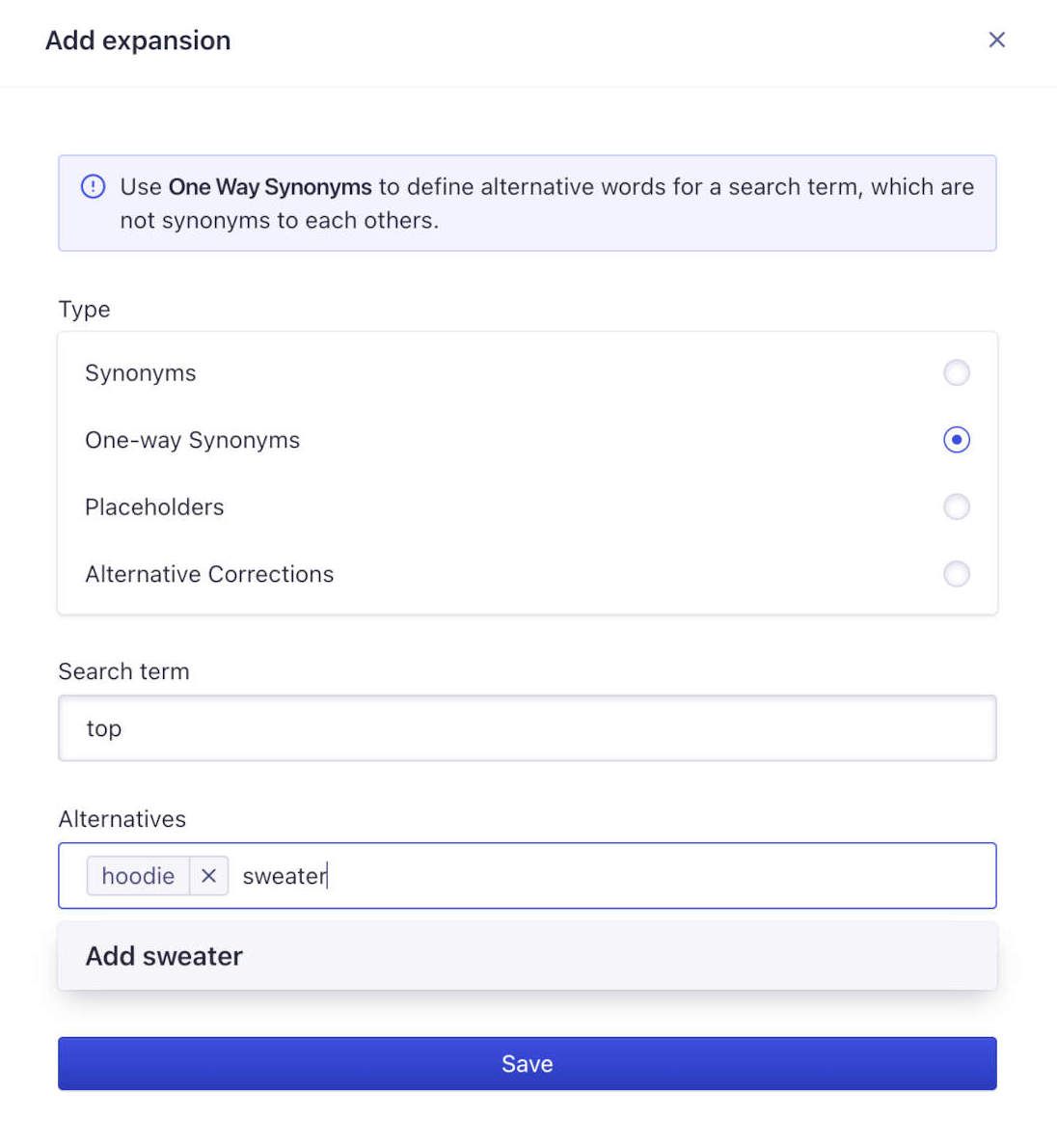Save the expansion with the Save button
Image resolution: width=1057 pixels, height=1148 pixels.
point(527,1063)
